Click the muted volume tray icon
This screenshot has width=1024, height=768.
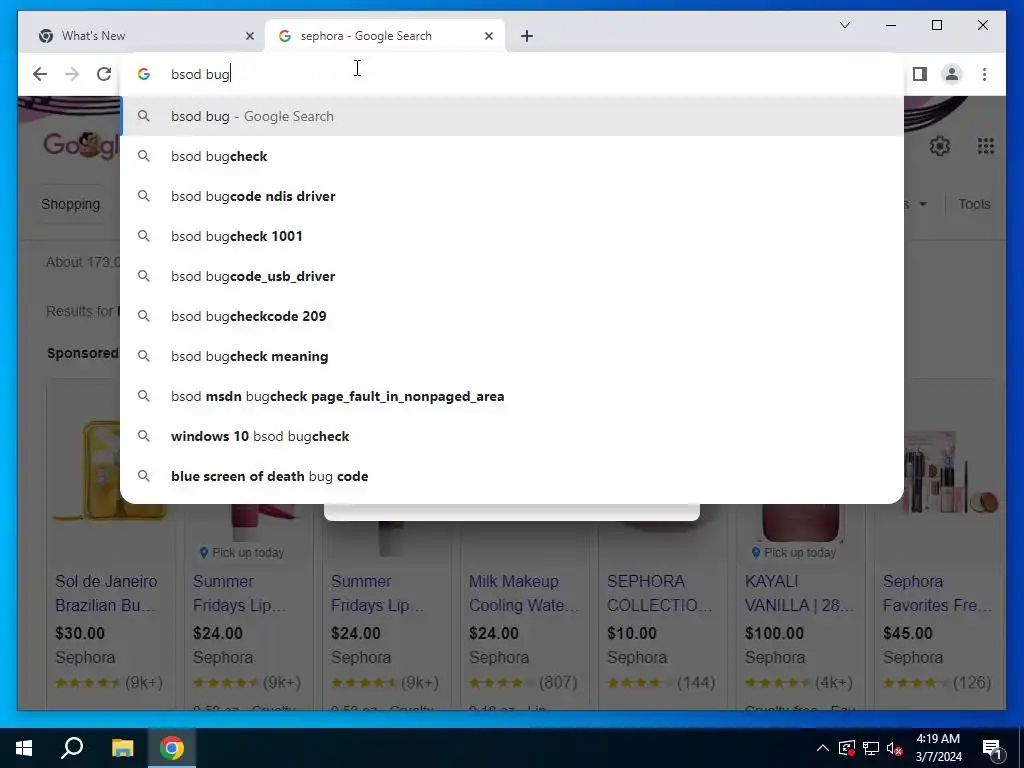pos(895,748)
